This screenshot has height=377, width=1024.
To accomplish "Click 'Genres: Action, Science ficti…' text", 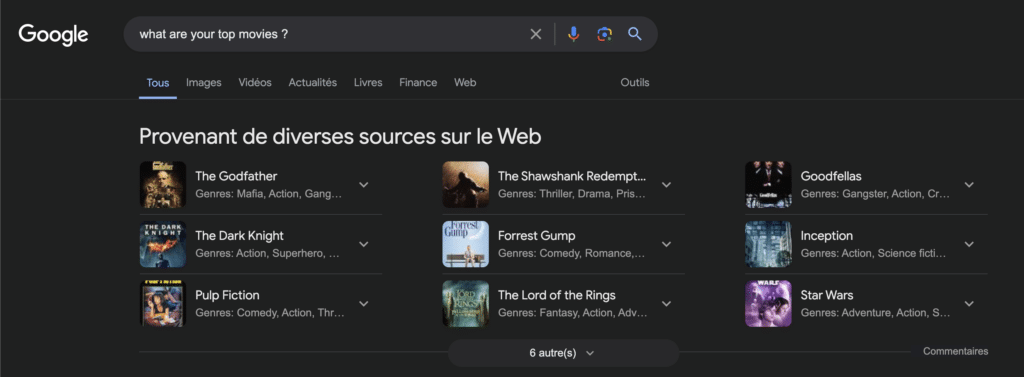I will coord(873,254).
